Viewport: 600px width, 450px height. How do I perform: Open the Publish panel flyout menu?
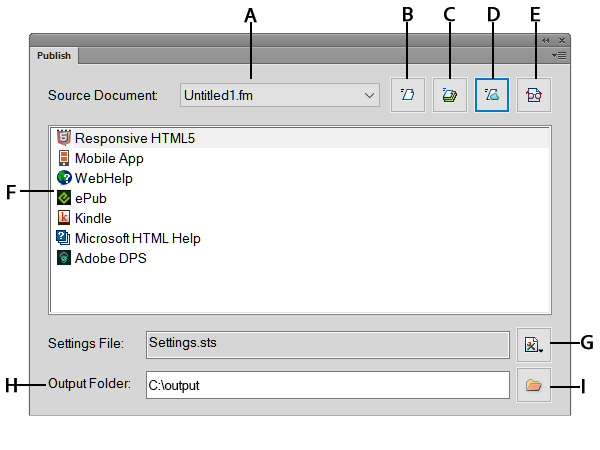pyautogui.click(x=560, y=56)
